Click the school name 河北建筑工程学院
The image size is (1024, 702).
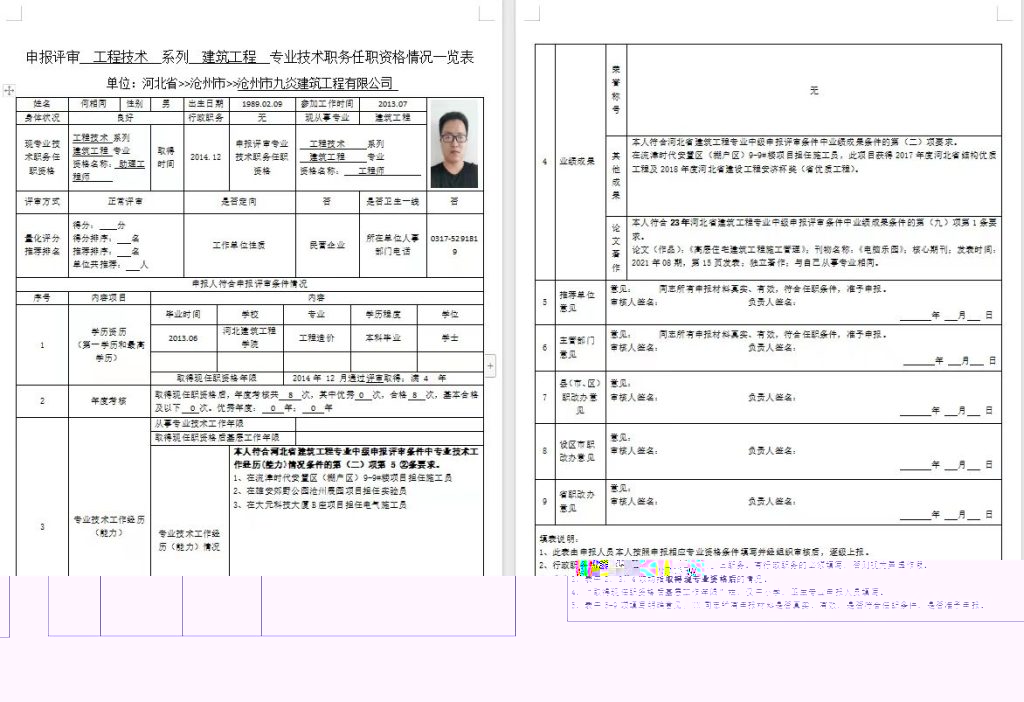250,338
